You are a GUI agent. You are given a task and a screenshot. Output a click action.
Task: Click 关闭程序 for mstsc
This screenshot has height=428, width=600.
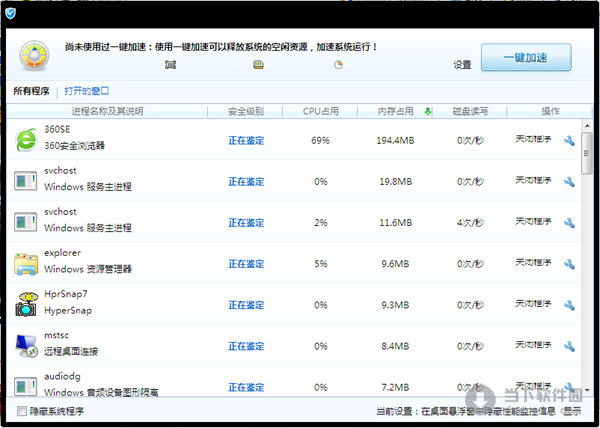click(x=533, y=345)
